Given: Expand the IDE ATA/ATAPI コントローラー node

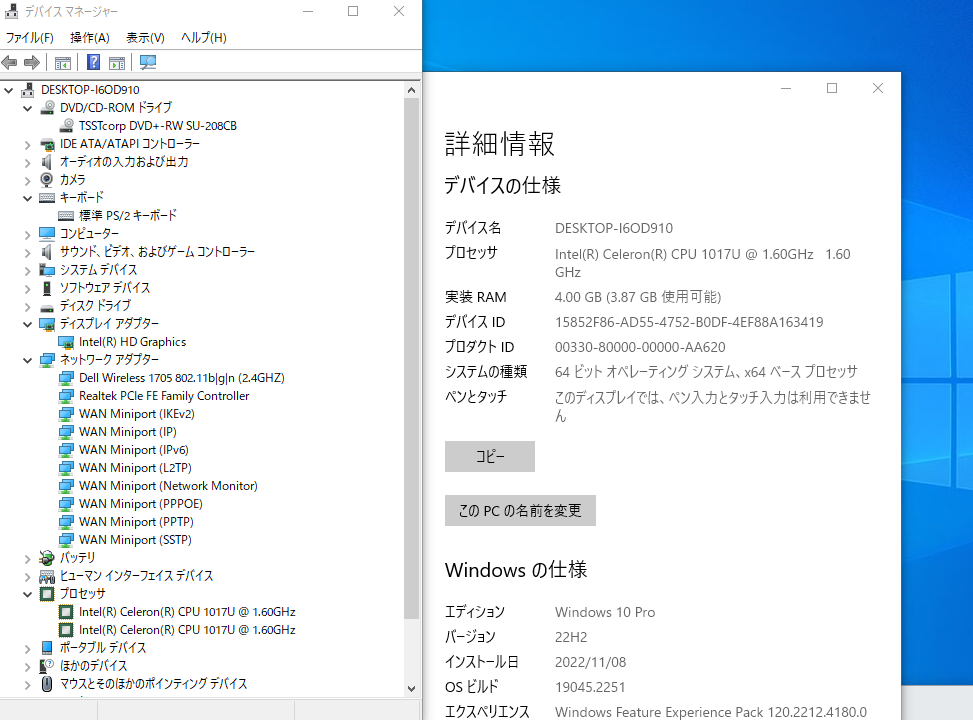Looking at the screenshot, I should (x=27, y=145).
